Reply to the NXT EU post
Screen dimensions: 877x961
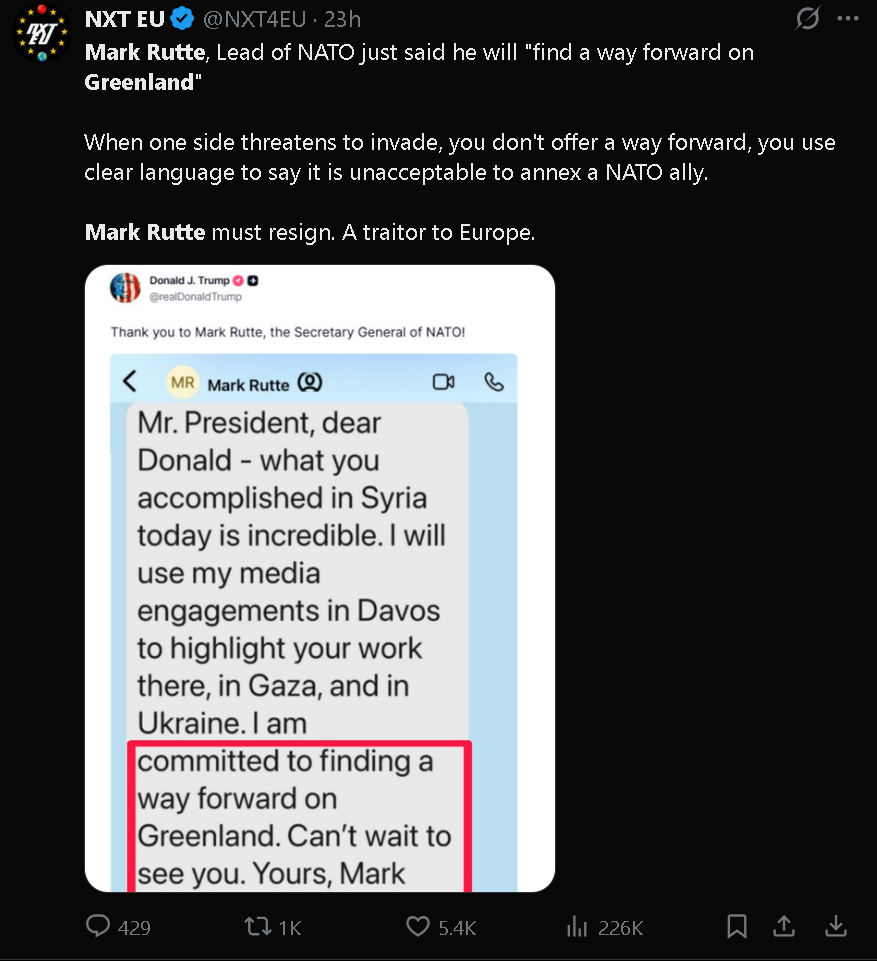pos(98,927)
